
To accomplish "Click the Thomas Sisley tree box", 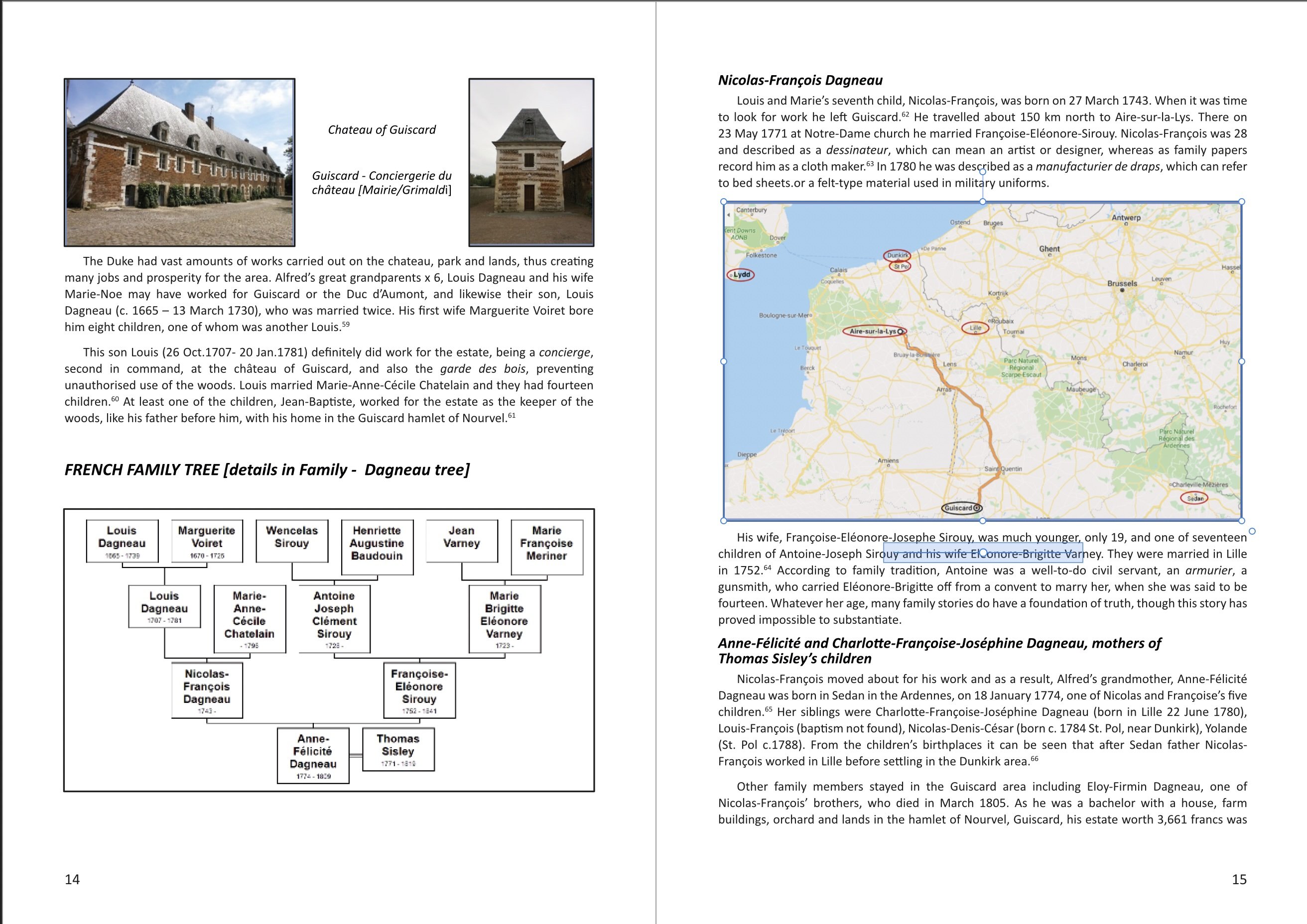I will click(x=398, y=749).
